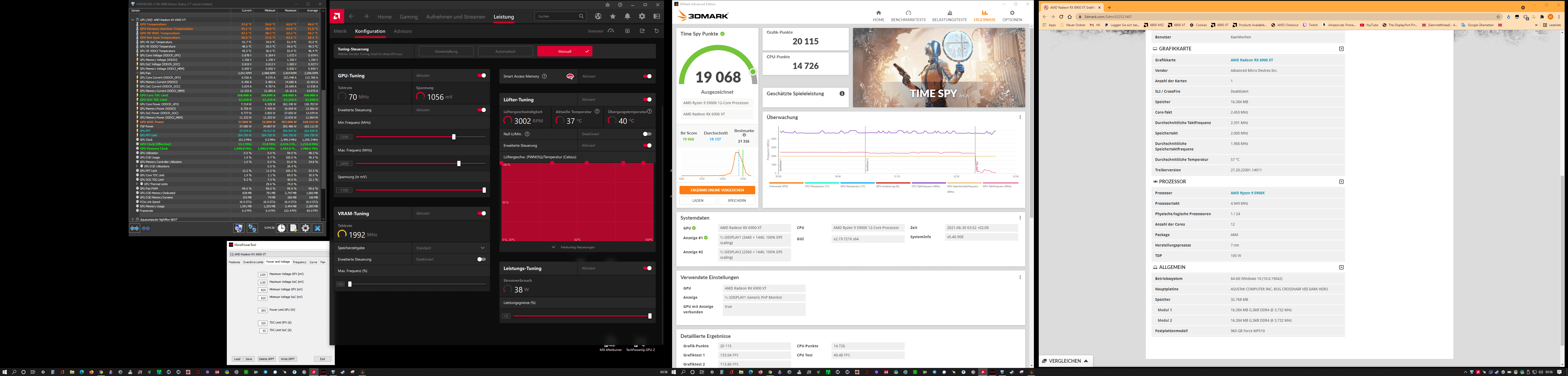This screenshot has width=1568, height=376.
Task: Click Radeon load tuning profile icon
Action: point(627,31)
